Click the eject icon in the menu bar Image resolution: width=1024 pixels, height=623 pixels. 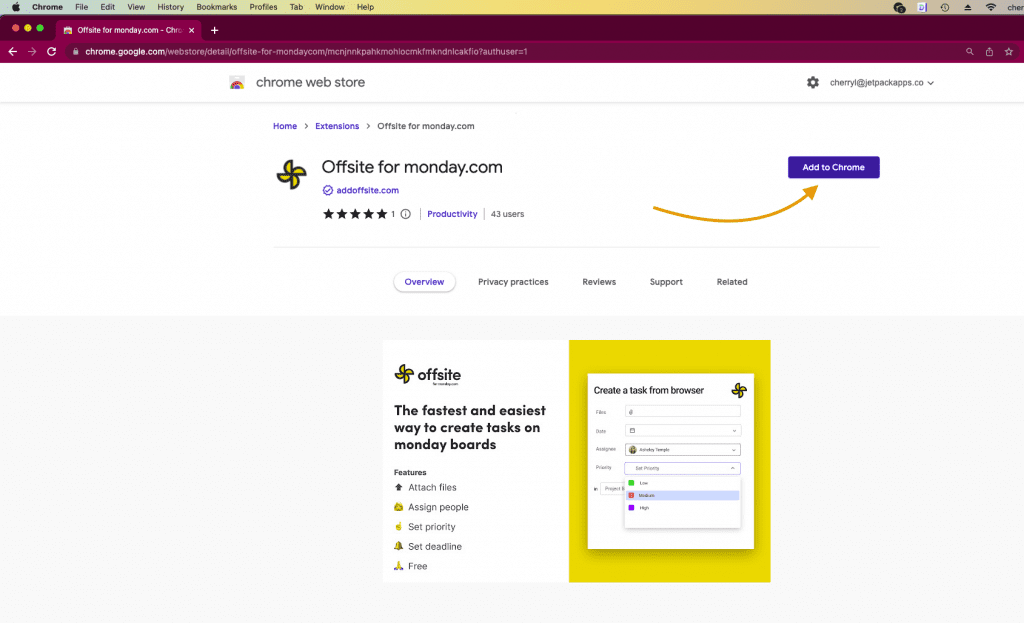968,7
